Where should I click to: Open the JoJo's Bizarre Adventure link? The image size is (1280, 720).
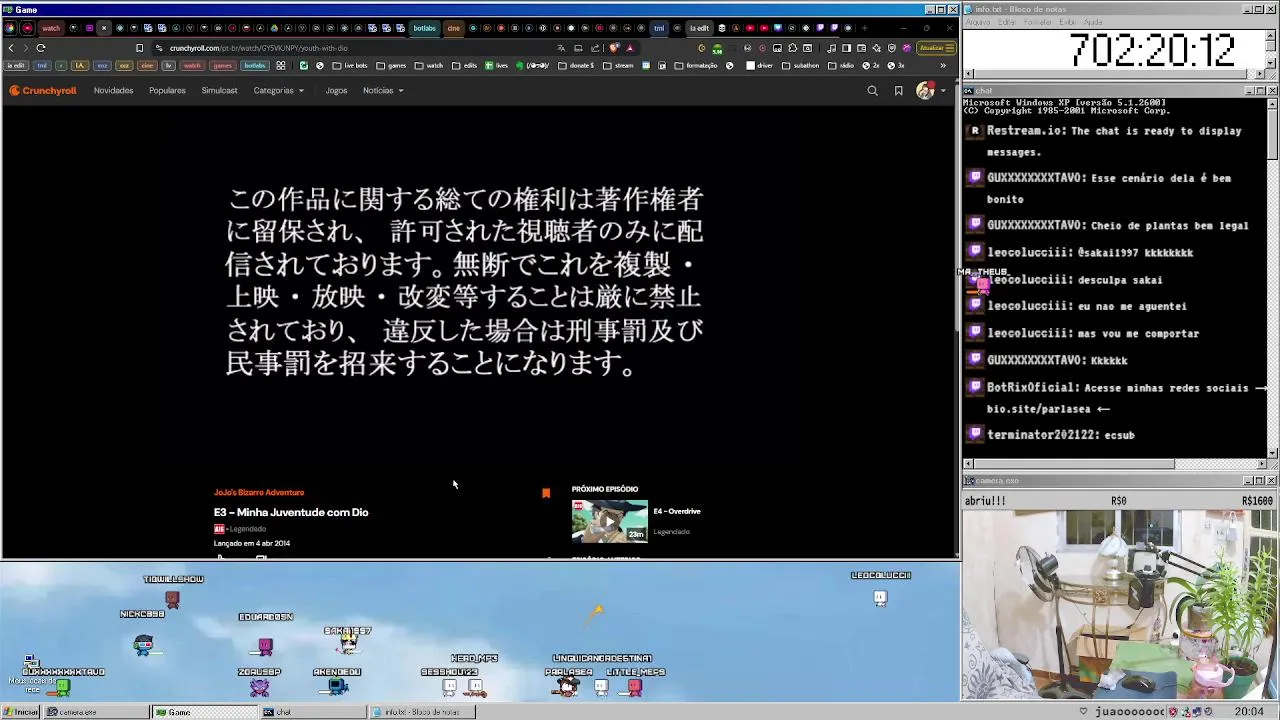point(259,492)
